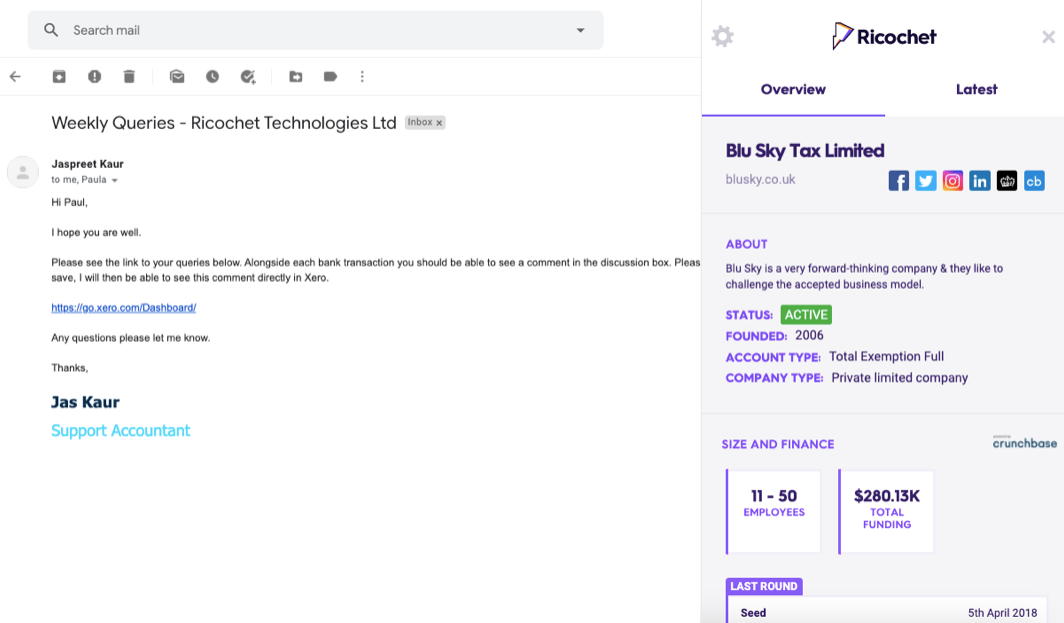Screen dimensions: 1064x623
Task: Click company type Private limited company
Action: click(x=900, y=378)
